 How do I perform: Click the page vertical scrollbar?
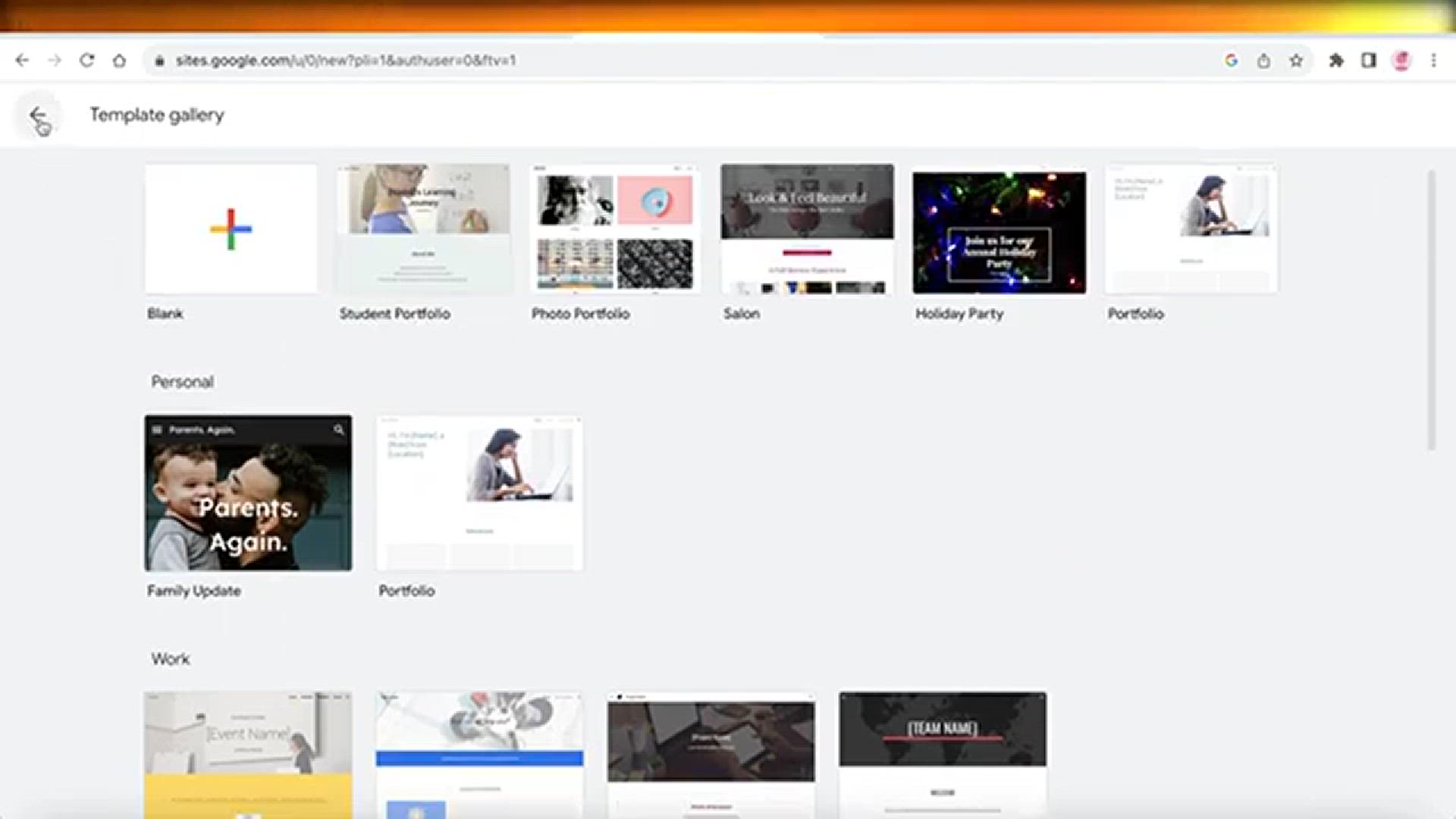pos(1431,311)
